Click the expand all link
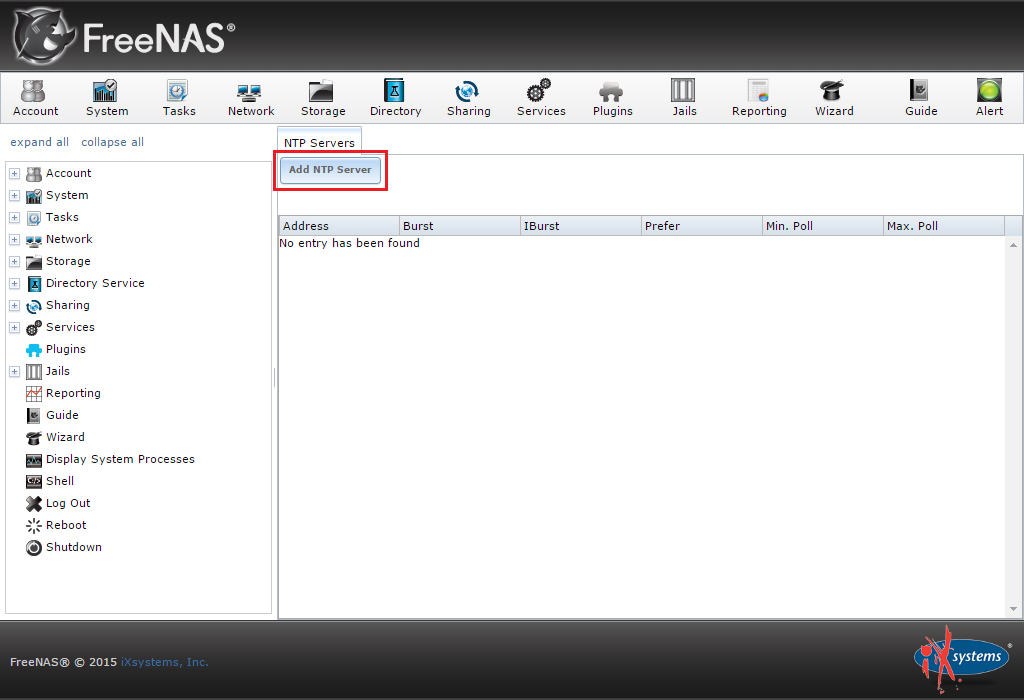 coord(39,142)
